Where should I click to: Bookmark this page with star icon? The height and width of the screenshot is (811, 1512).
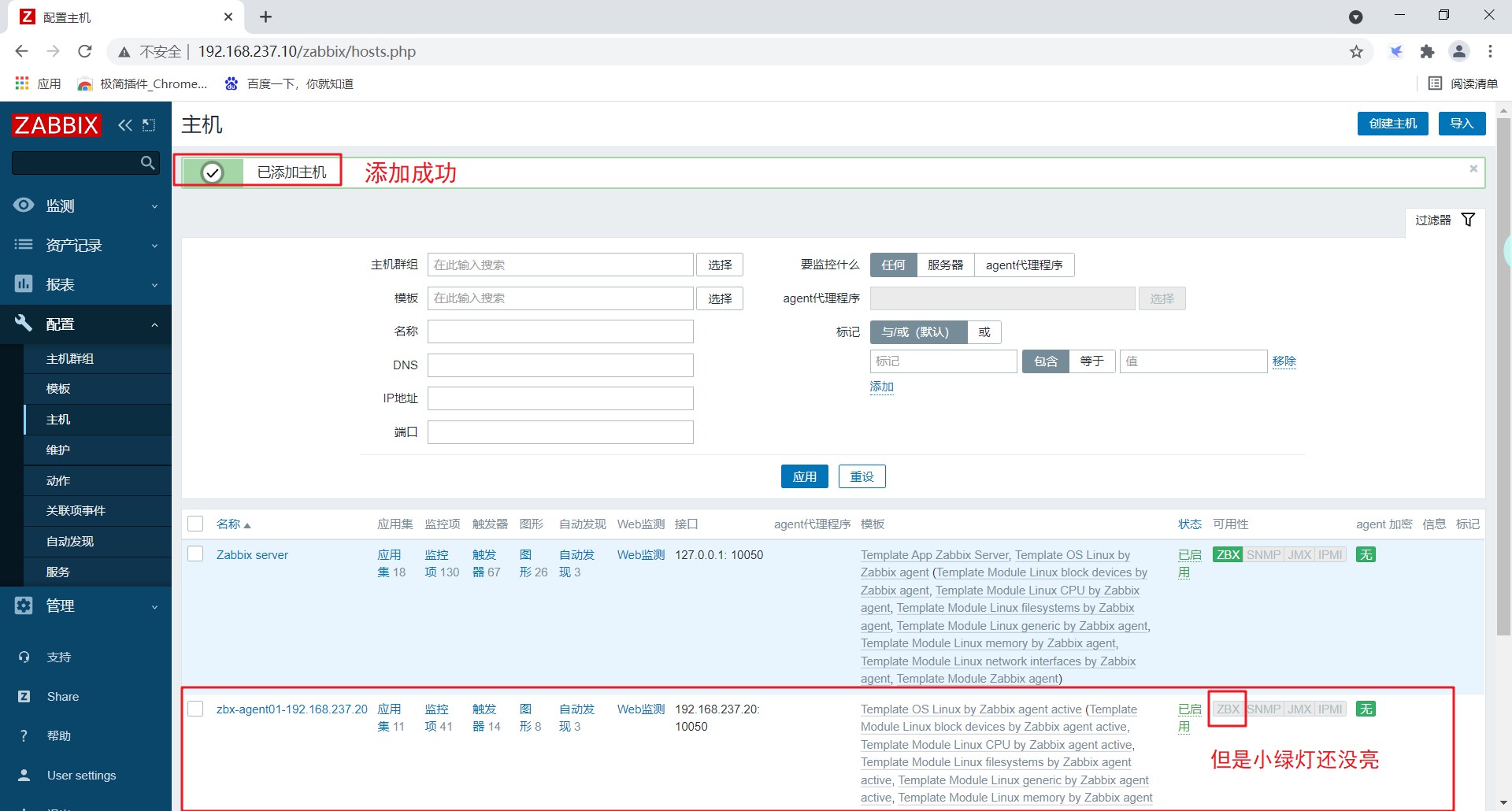tap(1356, 52)
